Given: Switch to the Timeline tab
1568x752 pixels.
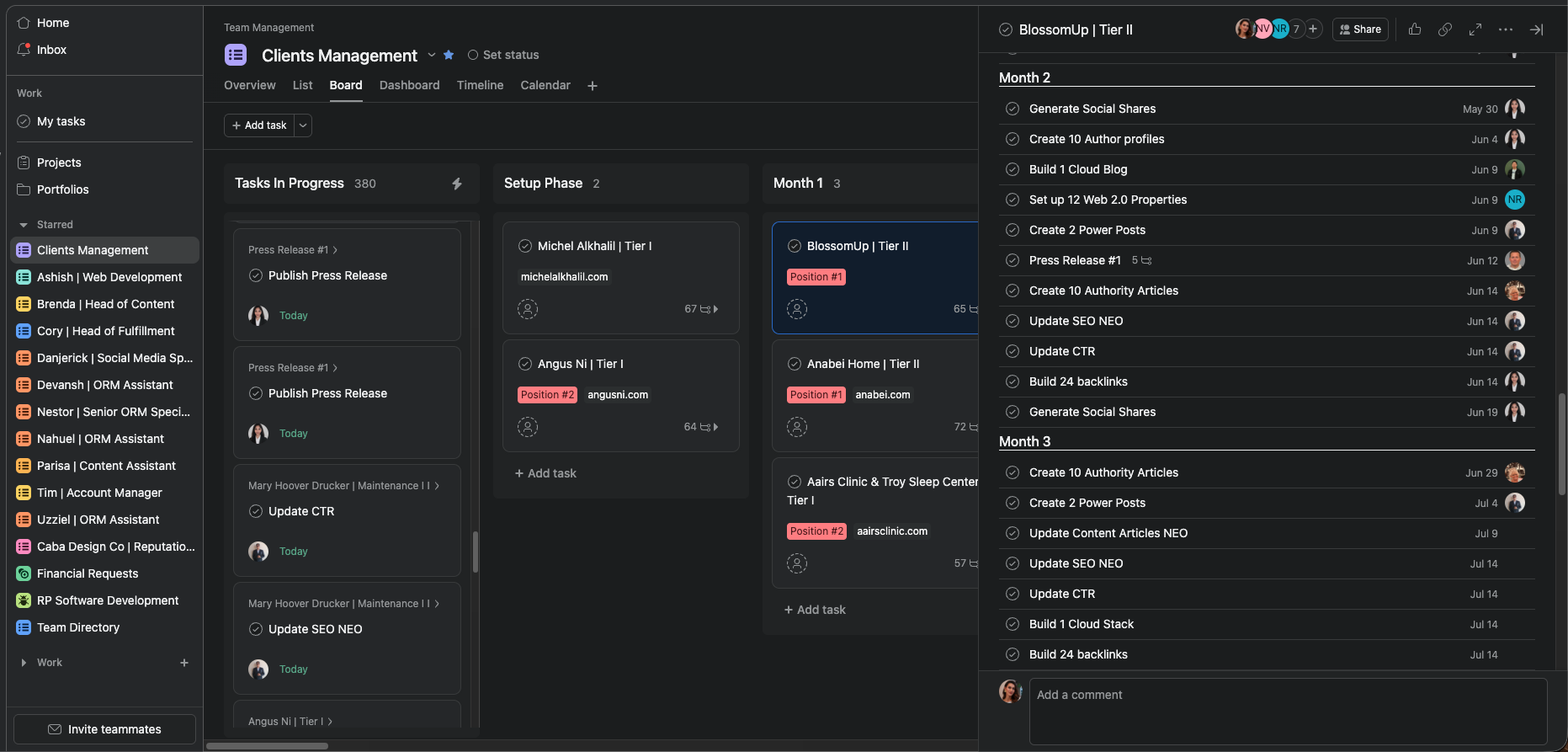Looking at the screenshot, I should [x=481, y=85].
